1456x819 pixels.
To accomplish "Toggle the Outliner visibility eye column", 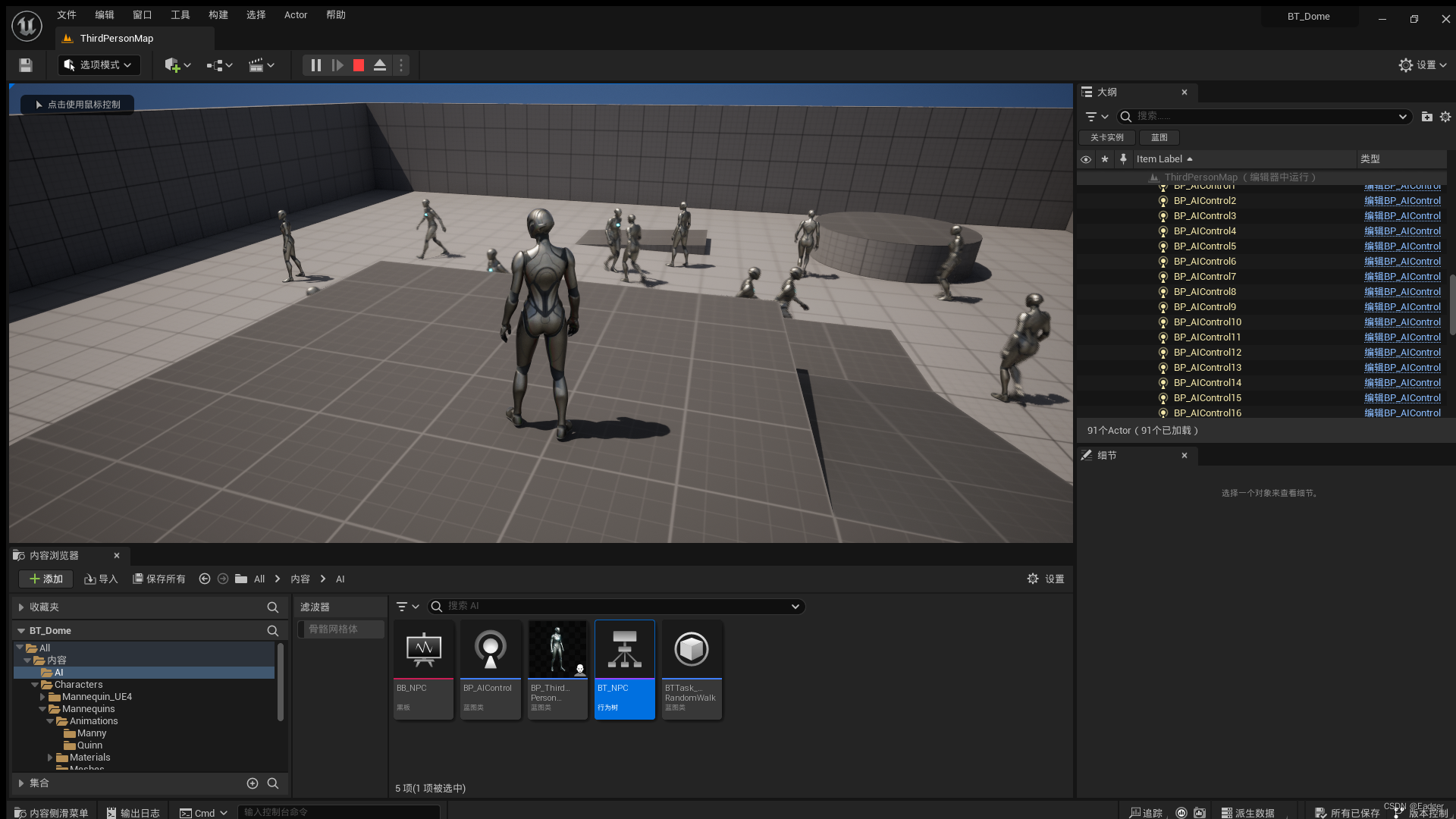I will (1086, 159).
